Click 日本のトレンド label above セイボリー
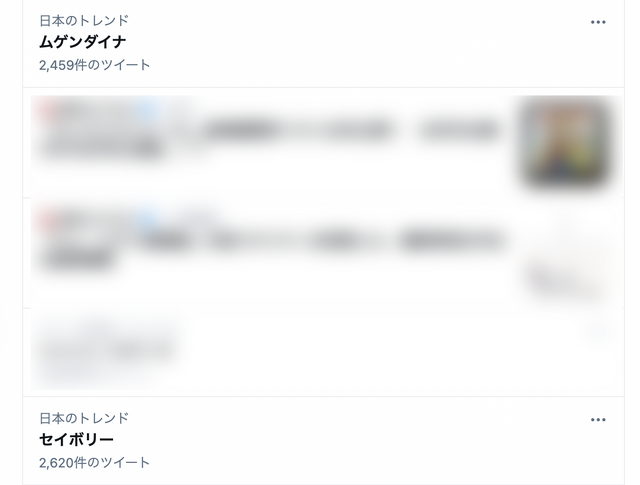 pos(84,418)
